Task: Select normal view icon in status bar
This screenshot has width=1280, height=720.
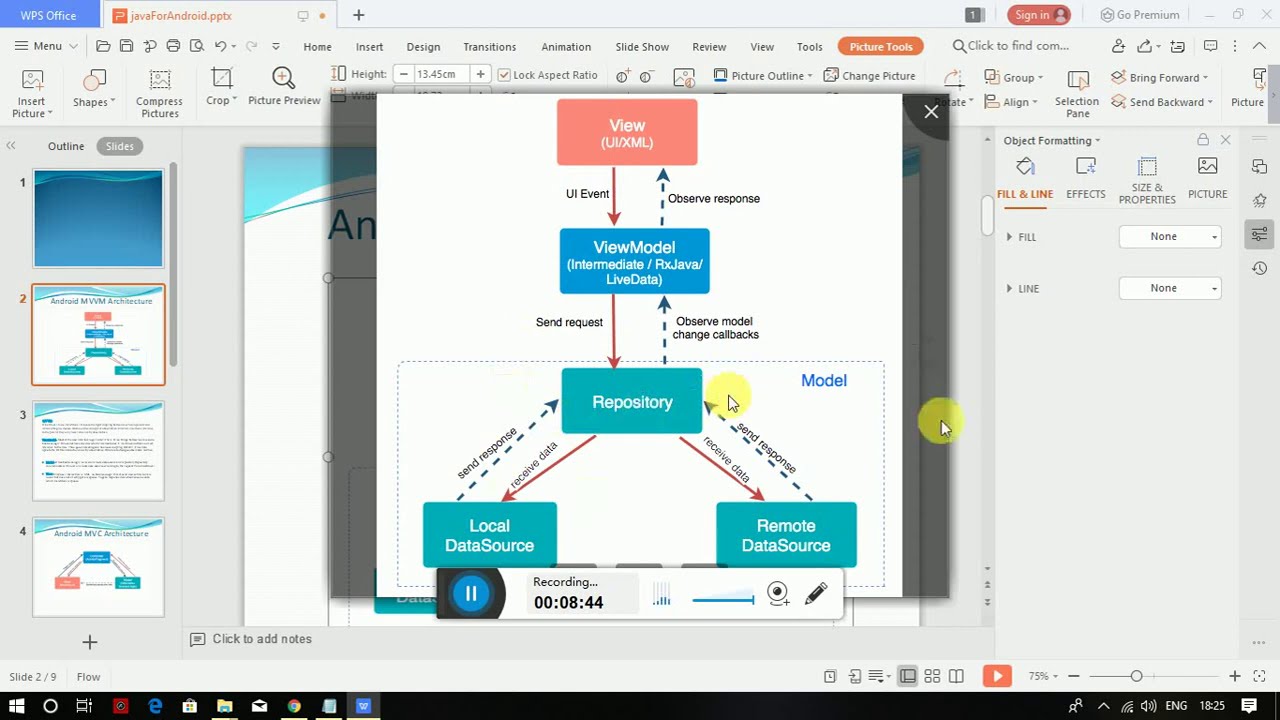Action: 908,677
